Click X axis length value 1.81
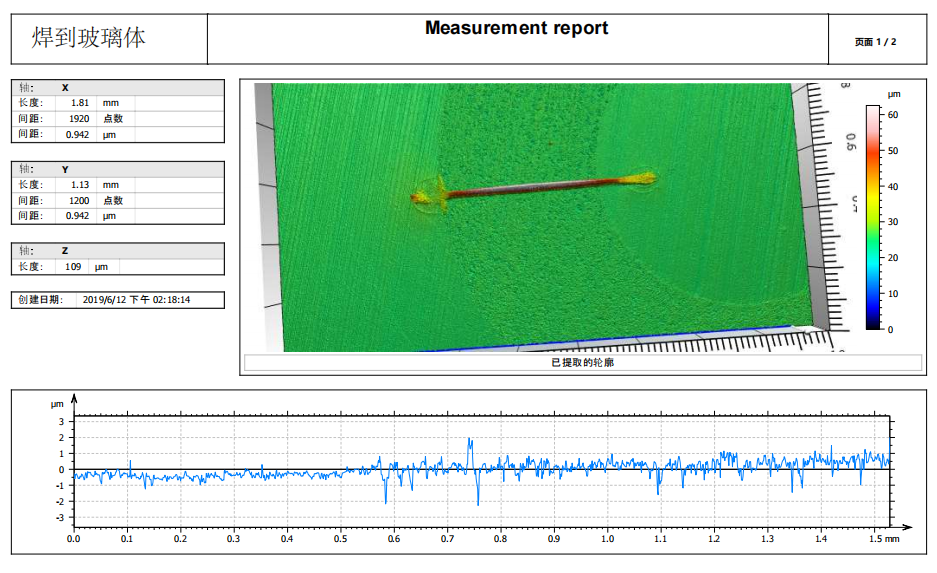The height and width of the screenshot is (573, 937). coord(79,103)
